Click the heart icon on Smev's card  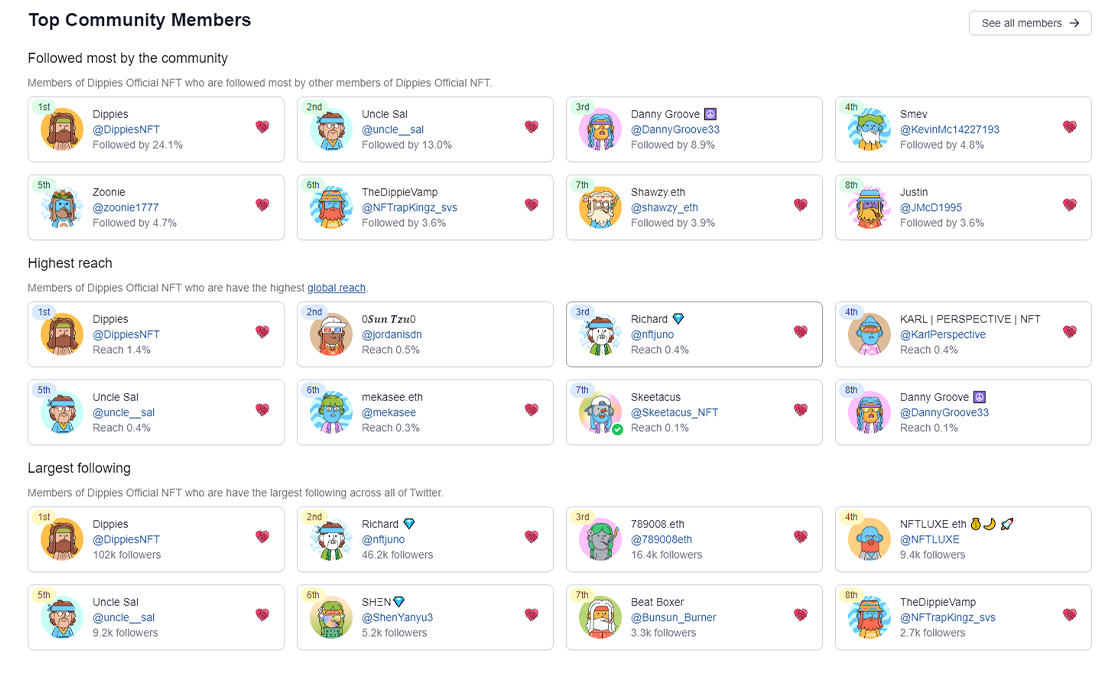(1069, 127)
